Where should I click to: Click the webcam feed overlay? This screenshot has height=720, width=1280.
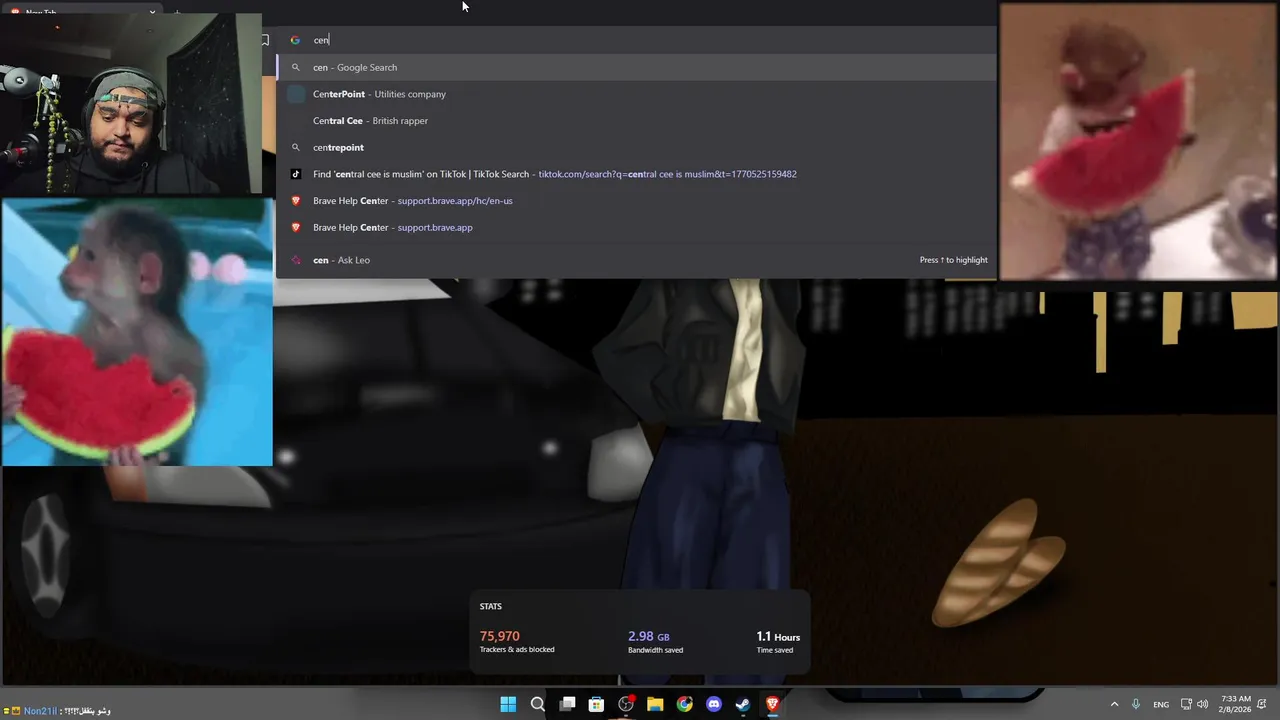click(x=131, y=104)
